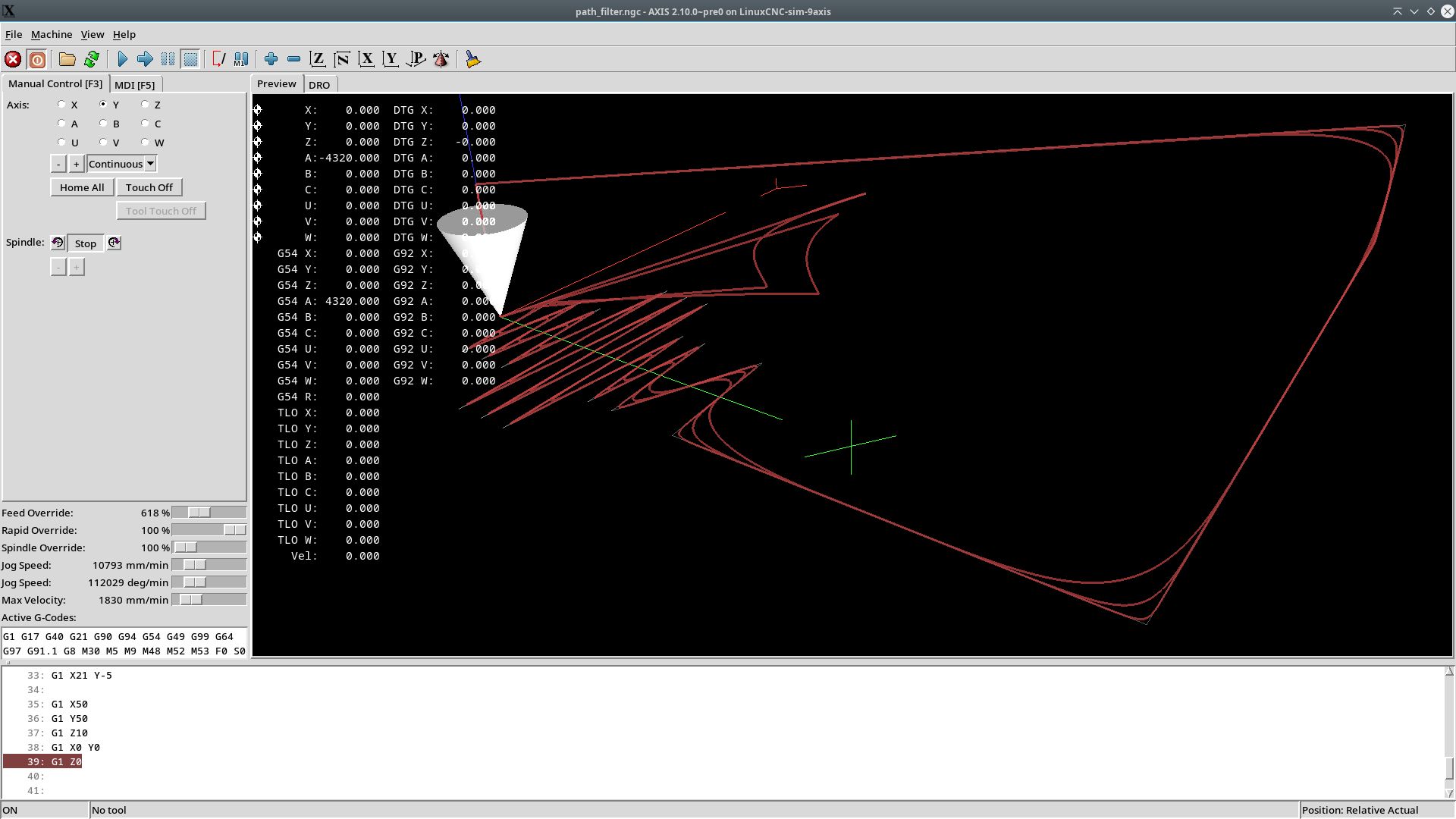The width and height of the screenshot is (1456, 819).
Task: Select W axis radio button
Action: (146, 143)
